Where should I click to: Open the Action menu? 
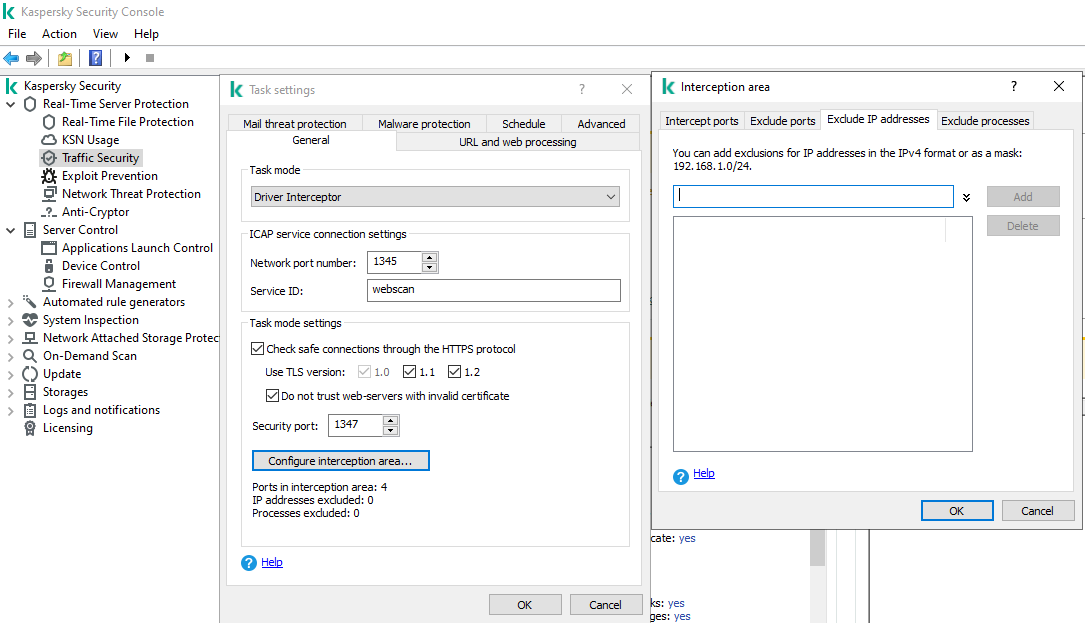click(59, 34)
